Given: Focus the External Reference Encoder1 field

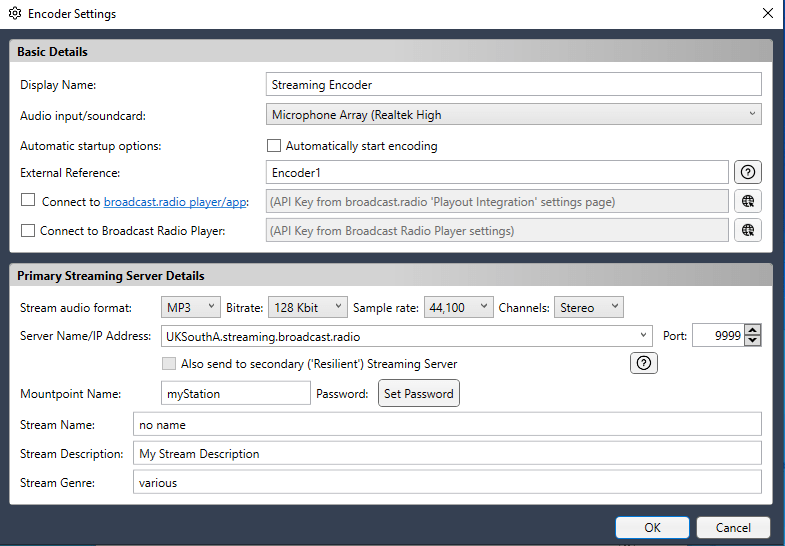Looking at the screenshot, I should pyautogui.click(x=497, y=172).
